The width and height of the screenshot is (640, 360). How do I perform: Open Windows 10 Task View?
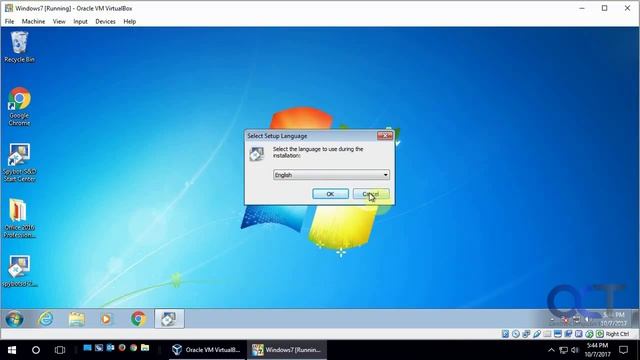tap(60, 350)
